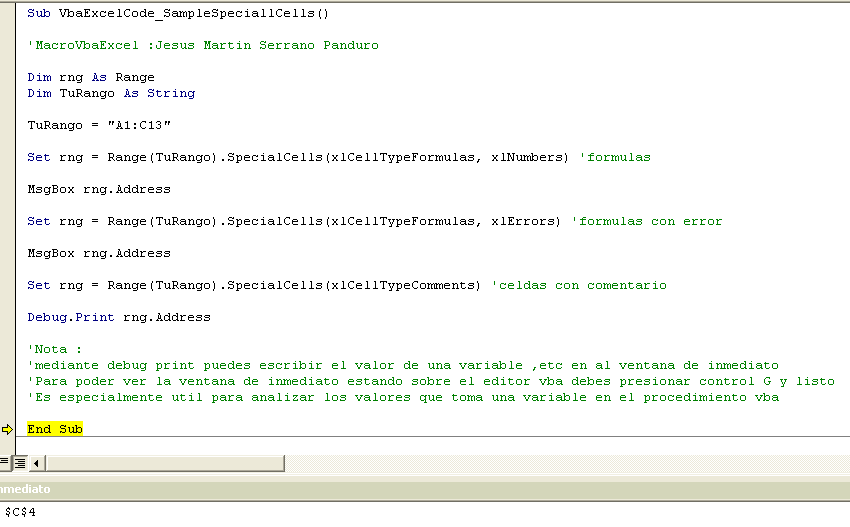The height and width of the screenshot is (527, 850).
Task: Click the highlighted "End Sub" line
Action: 55,429
